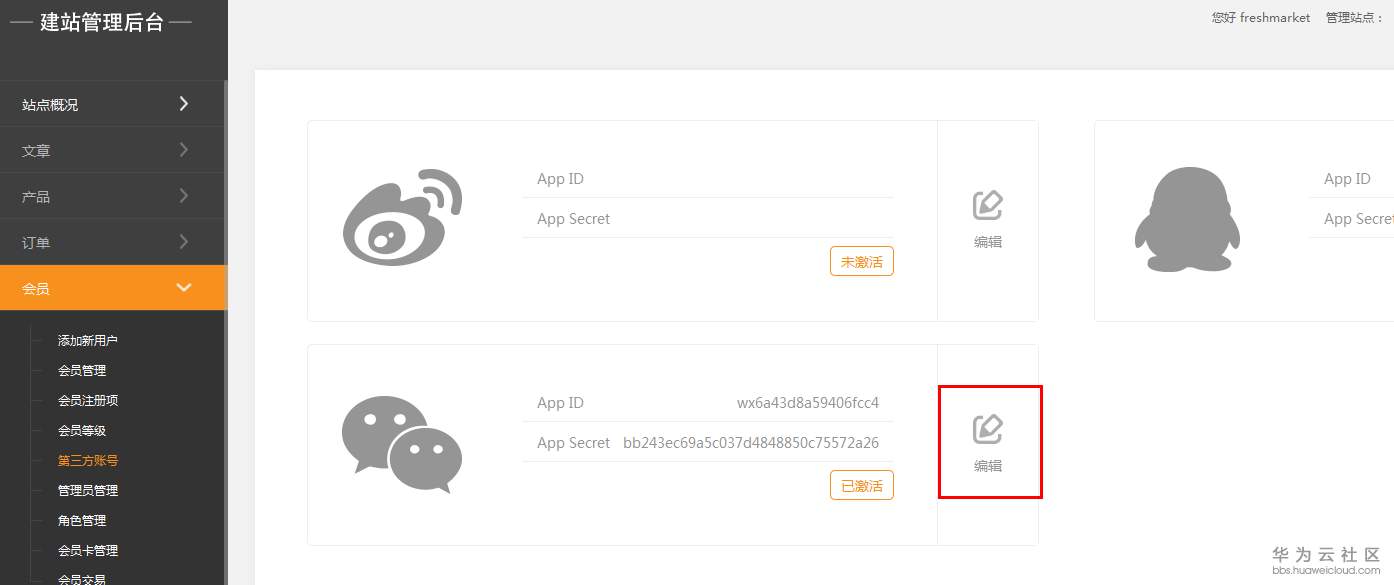The width and height of the screenshot is (1394, 585).
Task: Click the 已激活 status badge
Action: [x=862, y=485]
